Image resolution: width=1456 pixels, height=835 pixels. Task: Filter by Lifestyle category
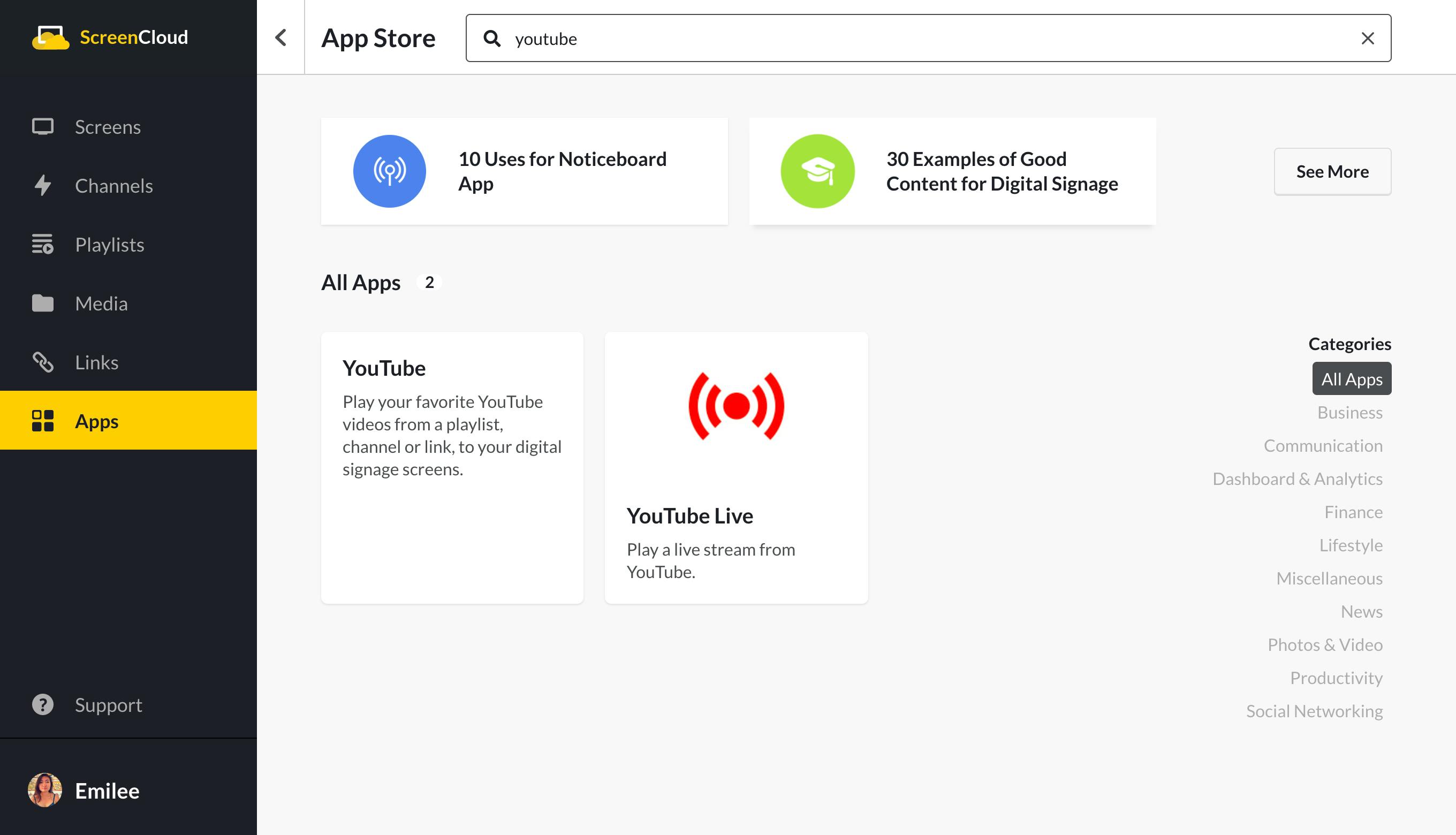pyautogui.click(x=1351, y=545)
